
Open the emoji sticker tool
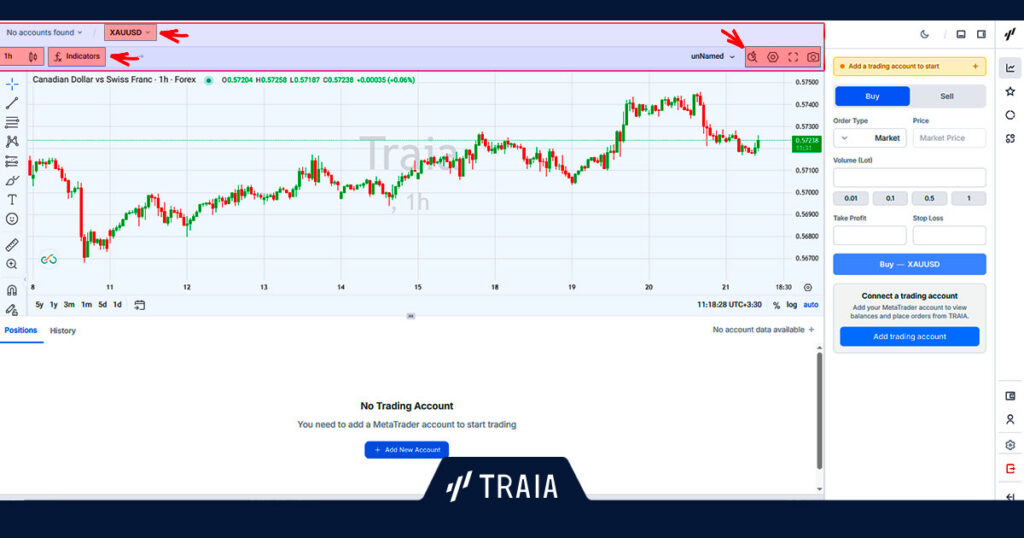[x=12, y=219]
